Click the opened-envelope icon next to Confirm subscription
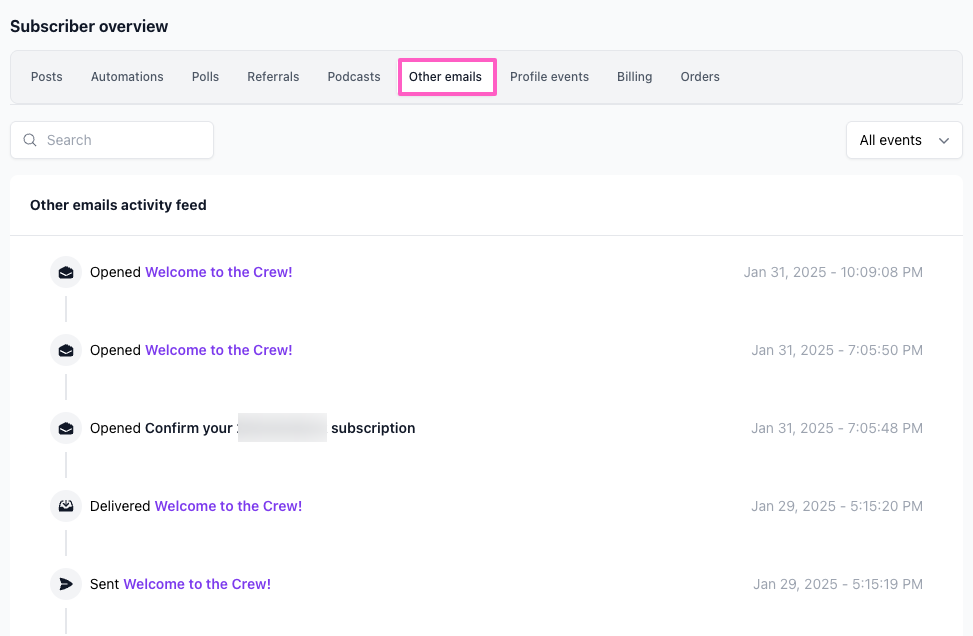 tap(66, 428)
